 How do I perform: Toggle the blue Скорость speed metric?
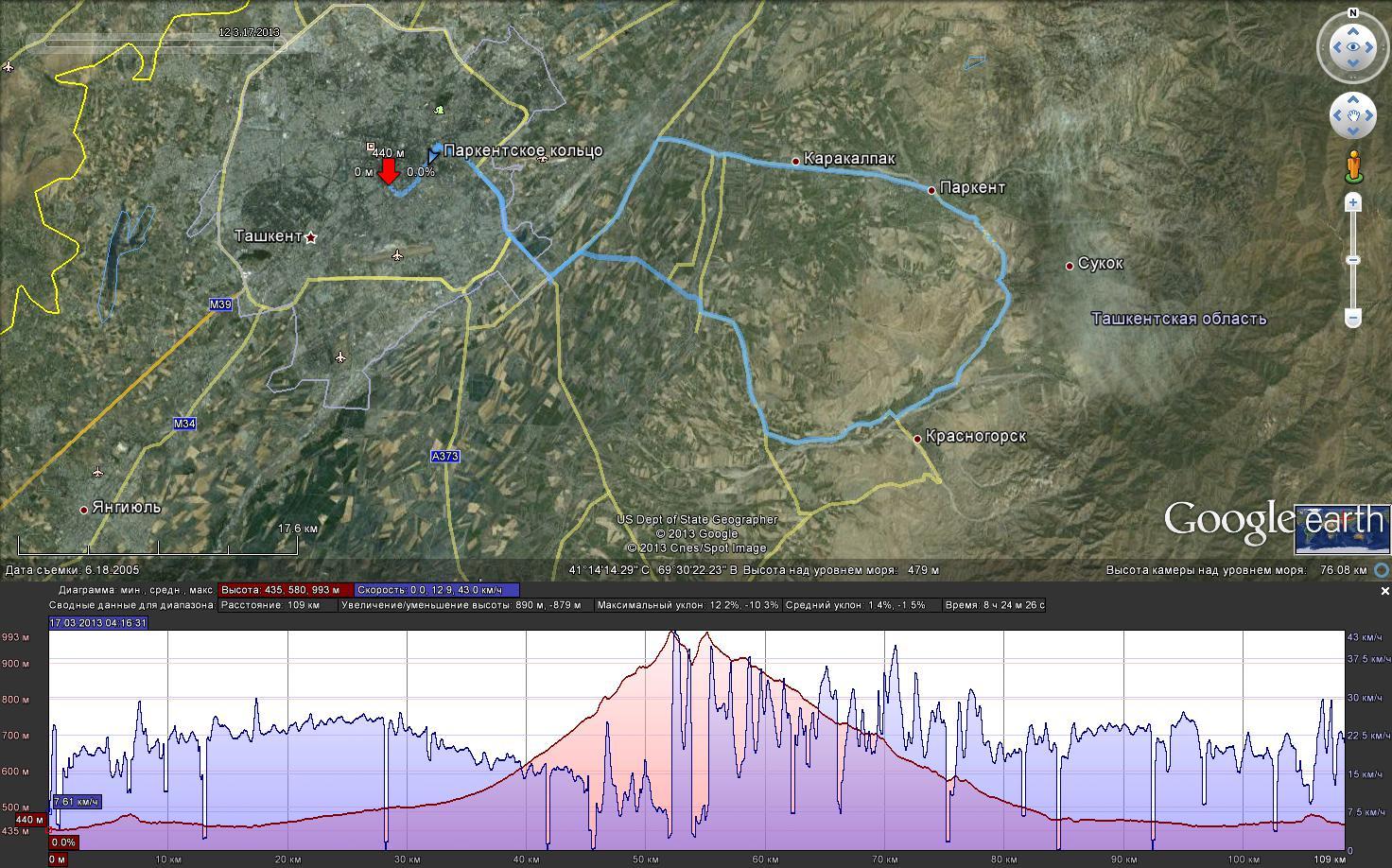[435, 589]
